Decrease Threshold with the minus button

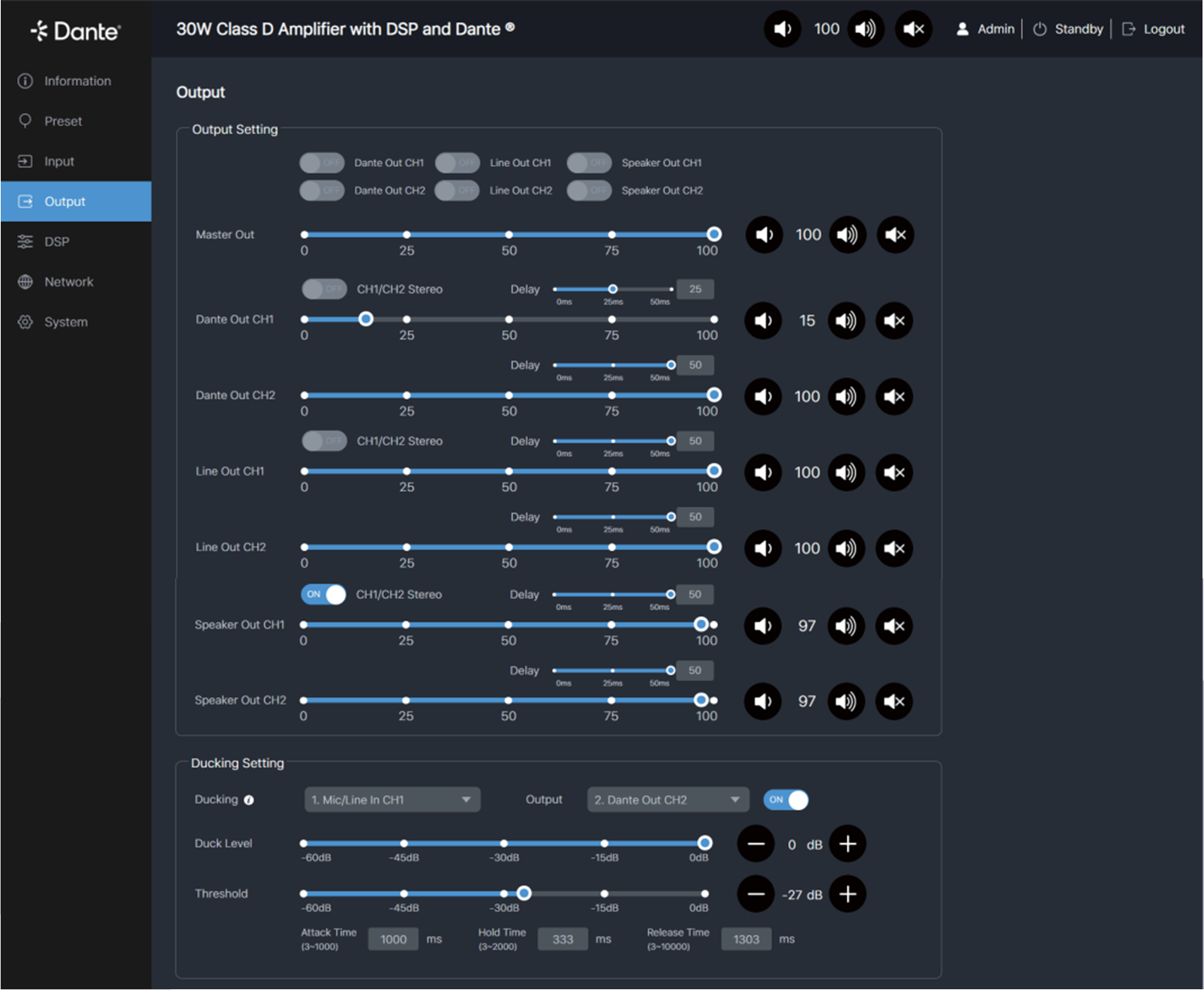[x=755, y=894]
